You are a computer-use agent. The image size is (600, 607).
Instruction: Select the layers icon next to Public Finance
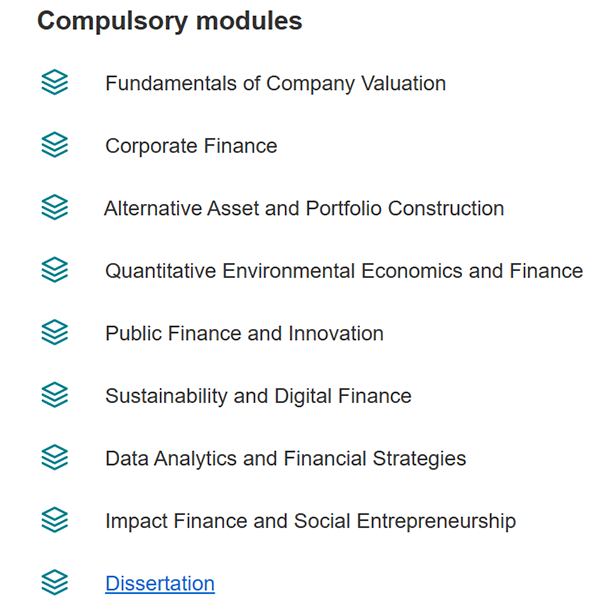coord(55,332)
